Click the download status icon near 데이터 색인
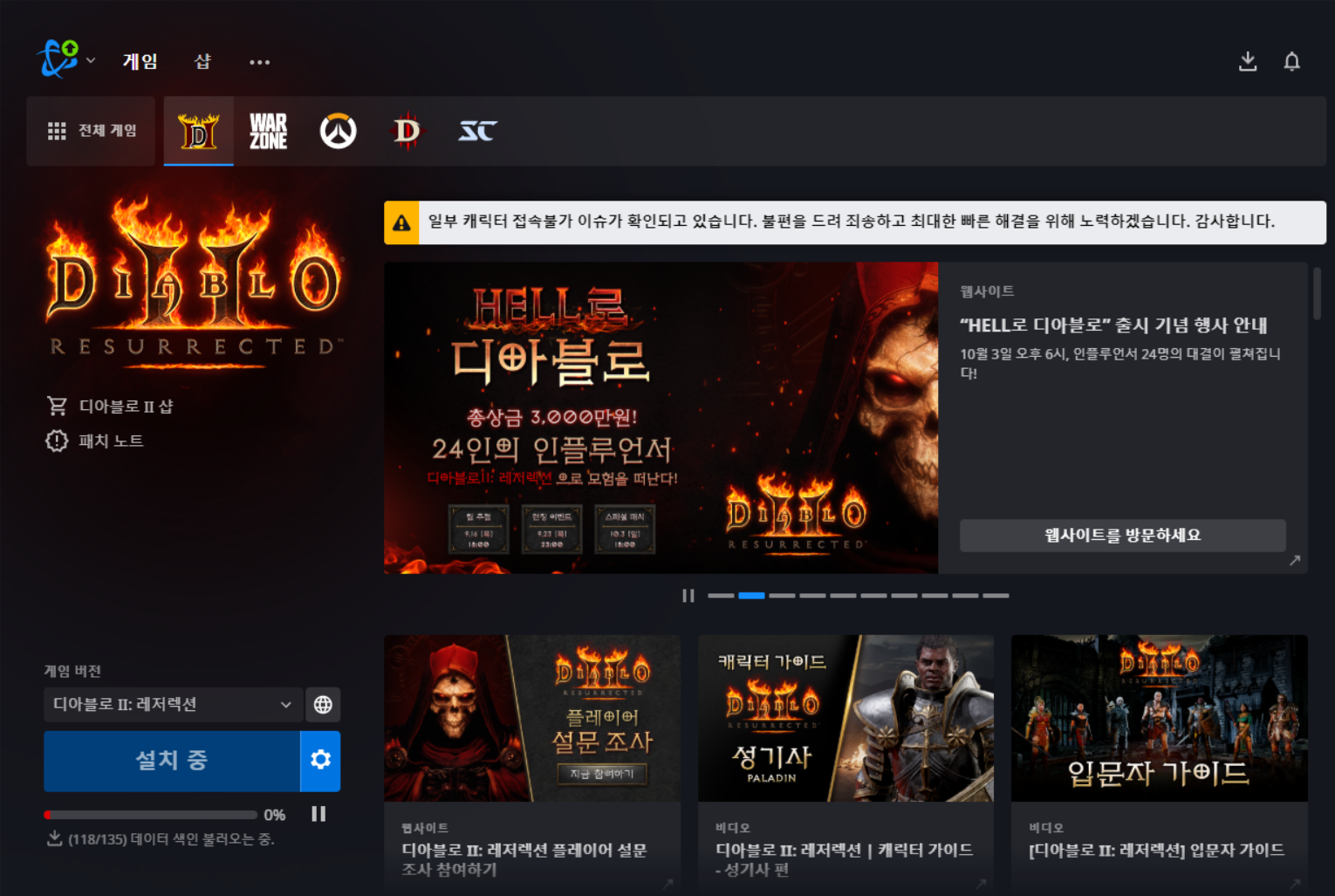Image resolution: width=1335 pixels, height=896 pixels. pyautogui.click(x=54, y=838)
